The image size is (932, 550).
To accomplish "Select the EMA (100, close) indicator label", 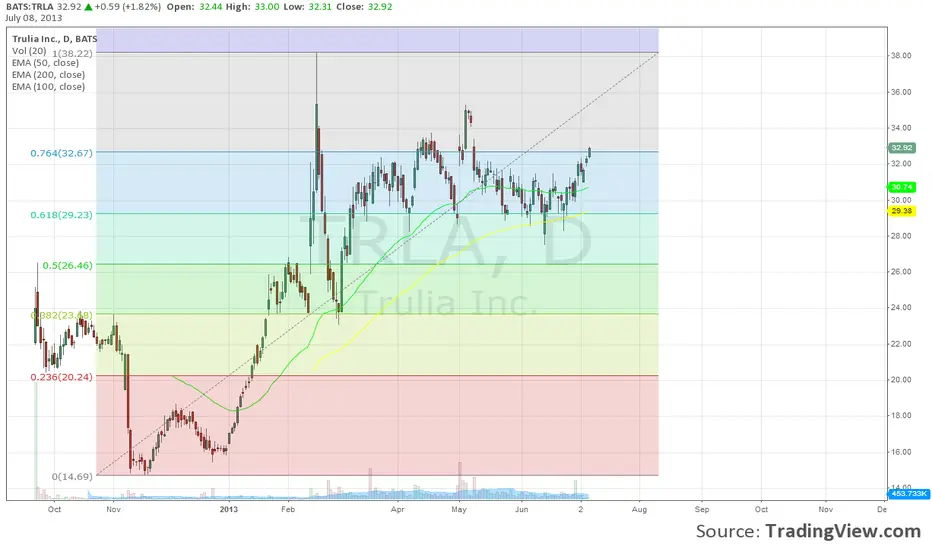I will [x=48, y=87].
